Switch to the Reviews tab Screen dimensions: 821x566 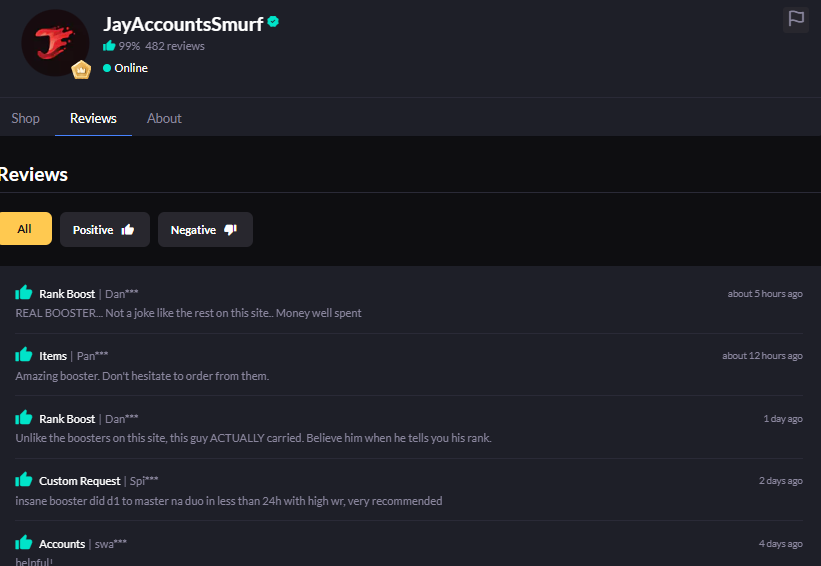(x=93, y=118)
